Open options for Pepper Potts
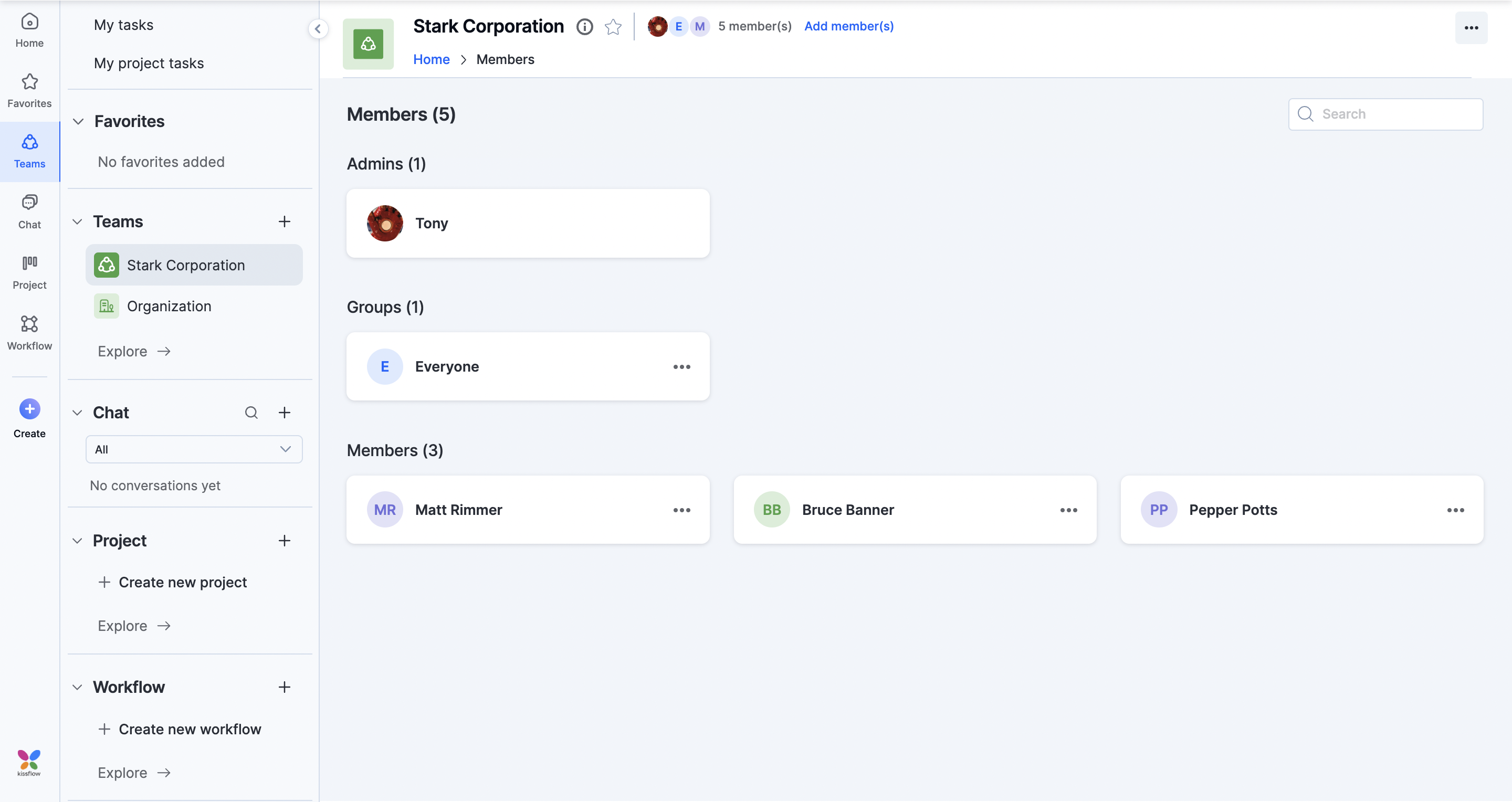The height and width of the screenshot is (802, 1512). click(1455, 510)
